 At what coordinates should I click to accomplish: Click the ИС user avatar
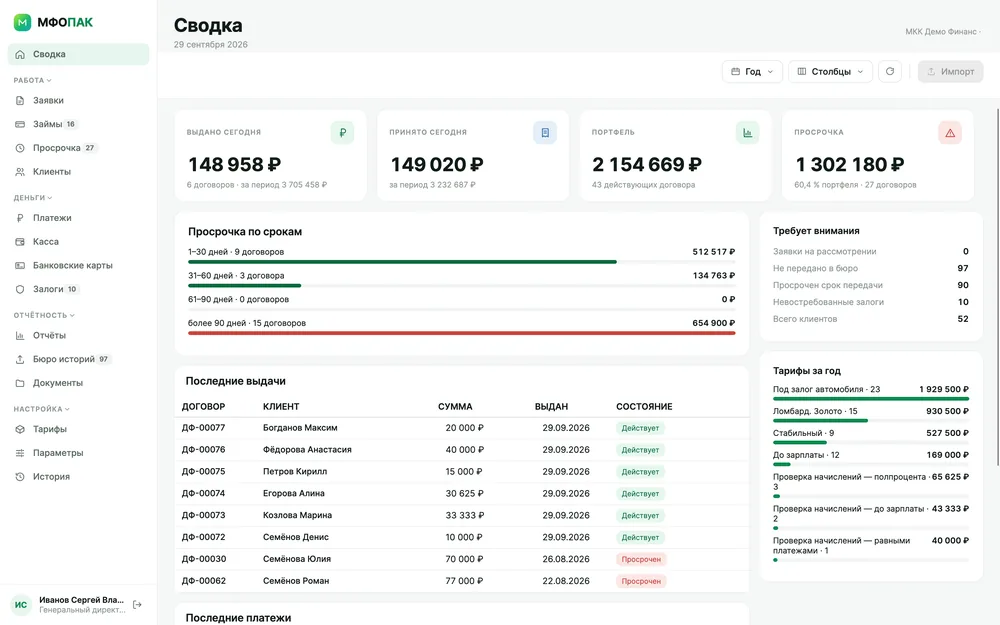point(21,605)
